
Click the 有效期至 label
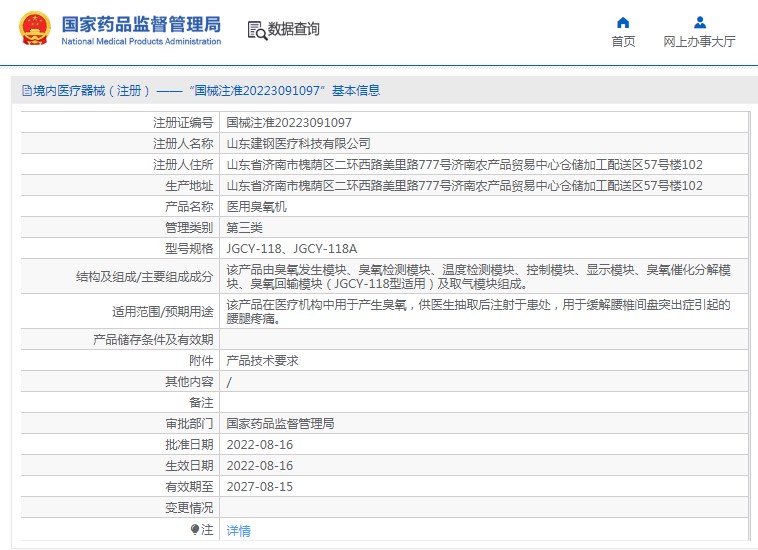[190, 487]
